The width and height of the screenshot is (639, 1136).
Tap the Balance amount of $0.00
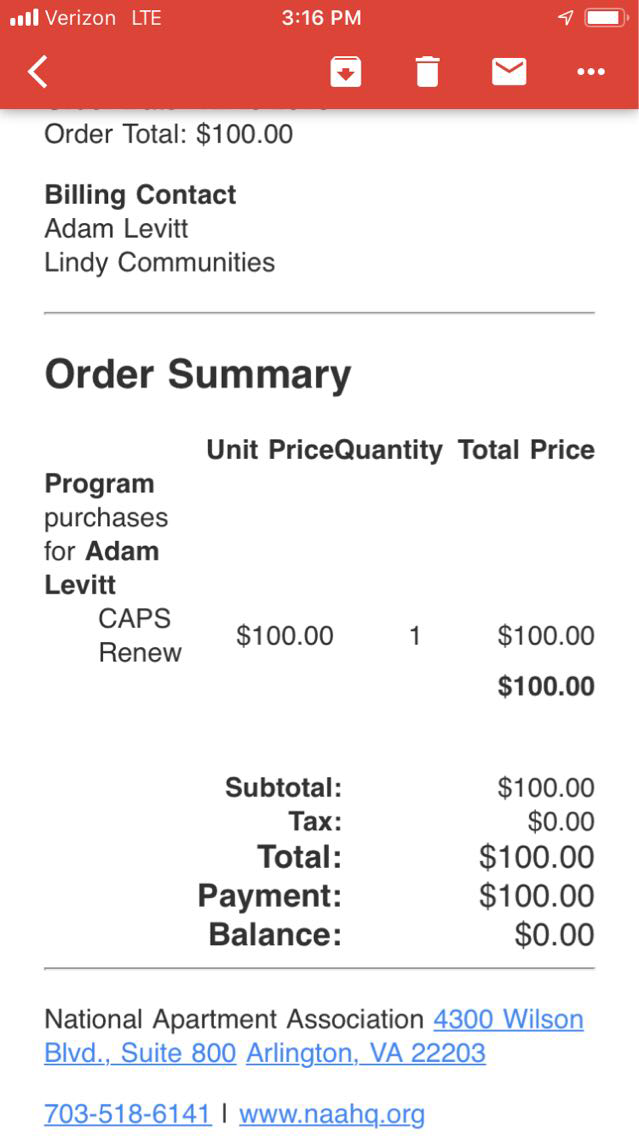pyautogui.click(x=554, y=935)
